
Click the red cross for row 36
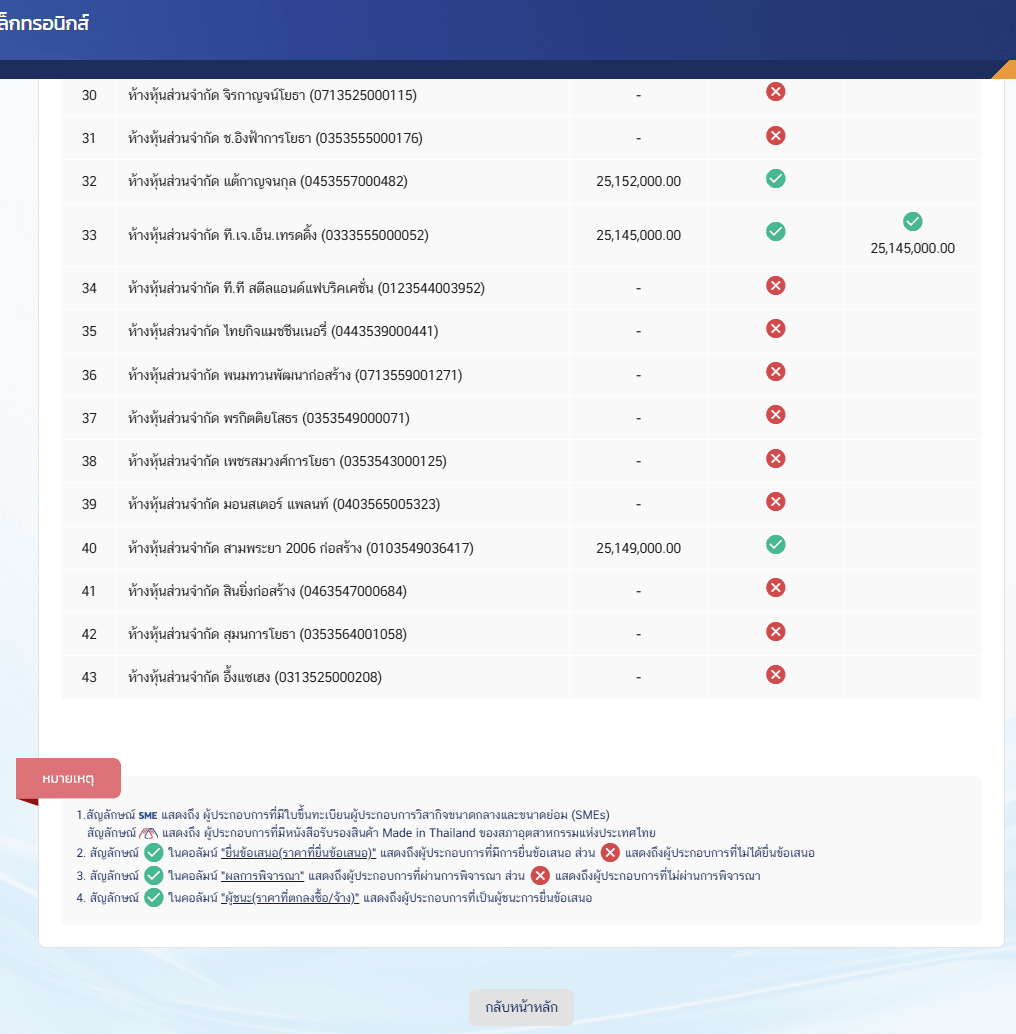pos(775,371)
